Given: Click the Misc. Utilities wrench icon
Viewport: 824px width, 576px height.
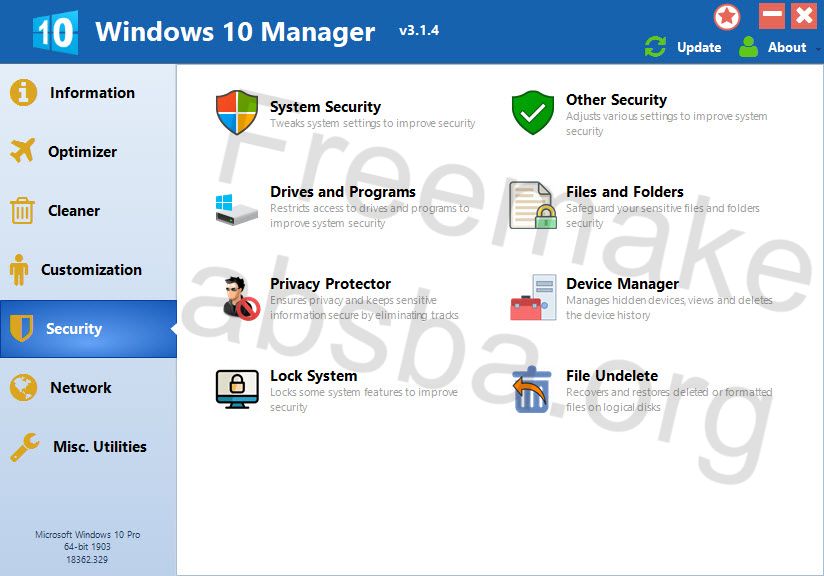Looking at the screenshot, I should tap(24, 447).
